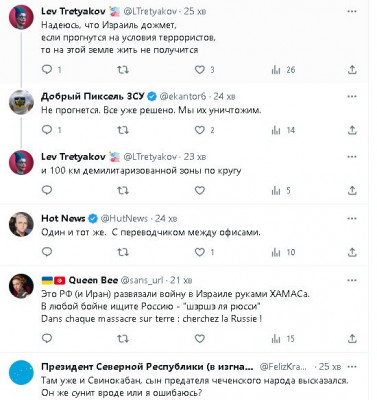Like Lev Tretyakov's demilitarized zone tweet

(199, 190)
